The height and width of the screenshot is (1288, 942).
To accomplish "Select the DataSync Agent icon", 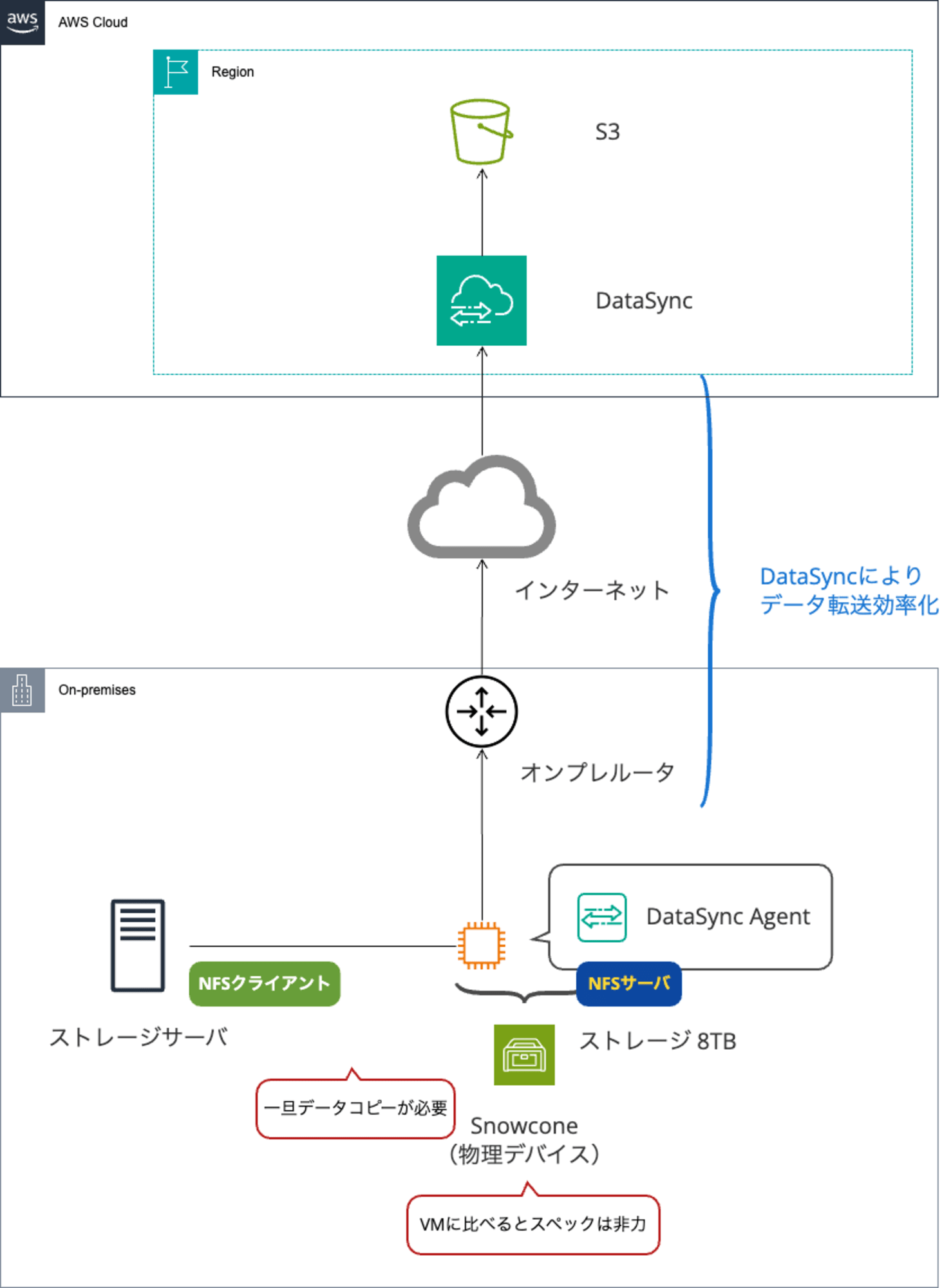I will tap(602, 917).
